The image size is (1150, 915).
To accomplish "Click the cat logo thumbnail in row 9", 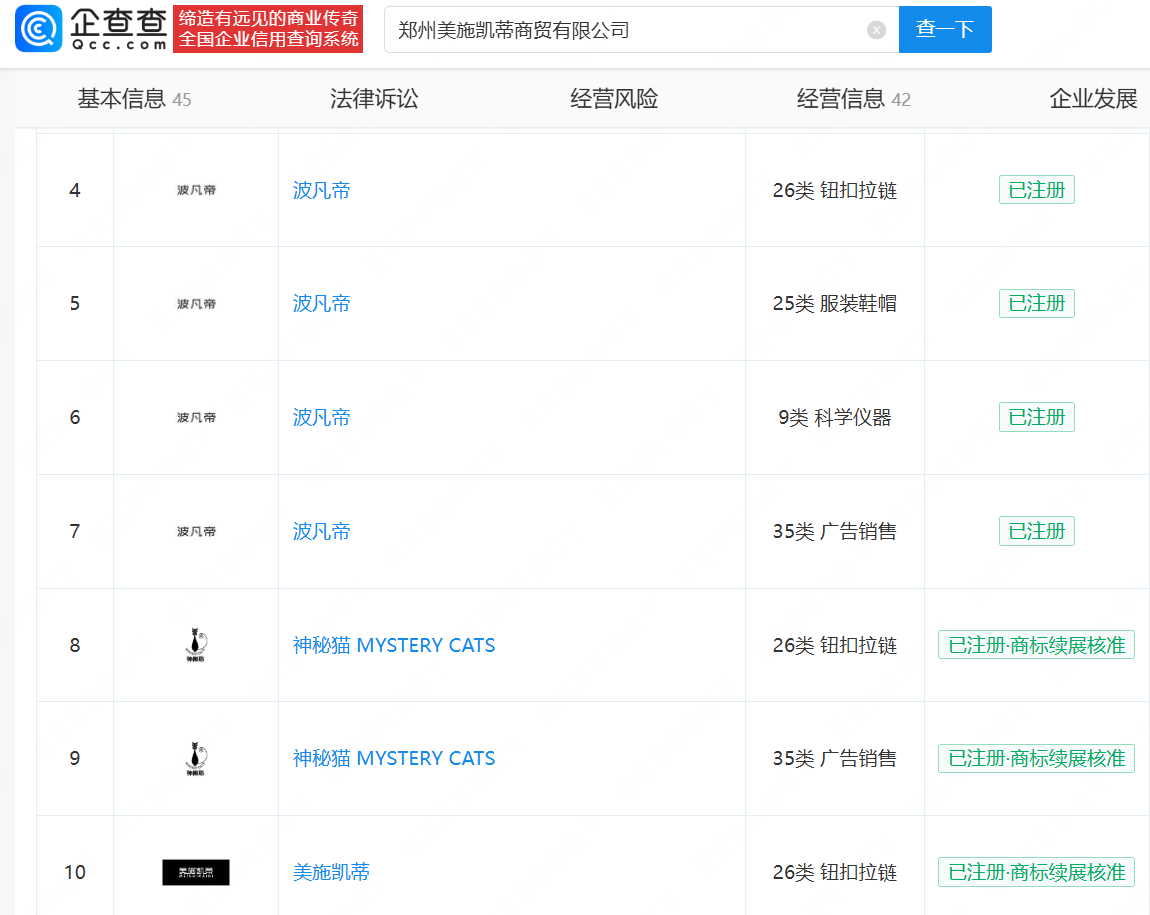I will (x=196, y=759).
